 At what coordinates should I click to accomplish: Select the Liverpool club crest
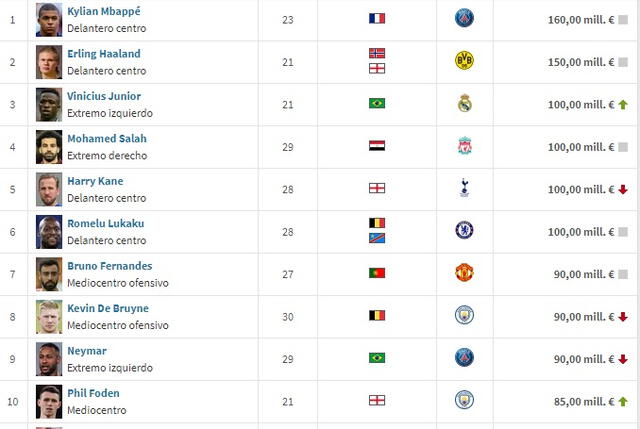(463, 146)
